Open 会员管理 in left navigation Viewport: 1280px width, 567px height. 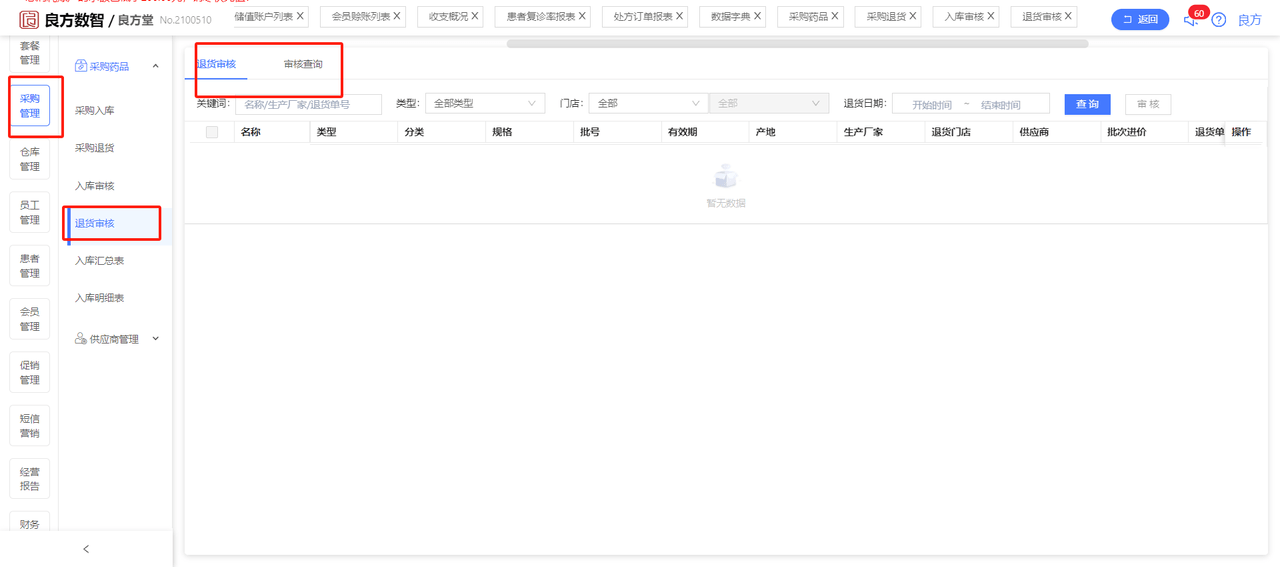coord(30,319)
